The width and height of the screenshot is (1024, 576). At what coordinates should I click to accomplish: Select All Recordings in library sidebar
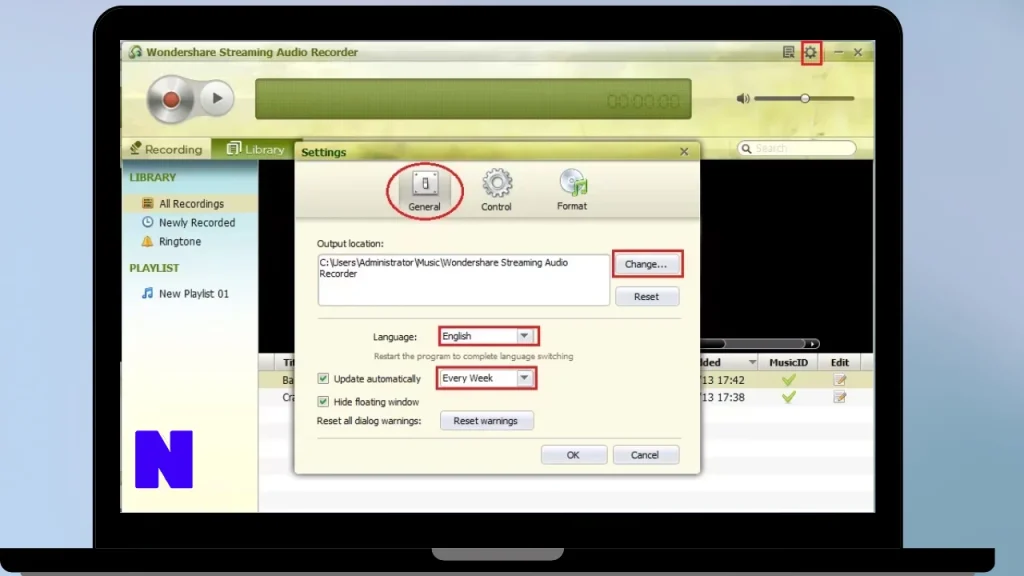pyautogui.click(x=189, y=204)
